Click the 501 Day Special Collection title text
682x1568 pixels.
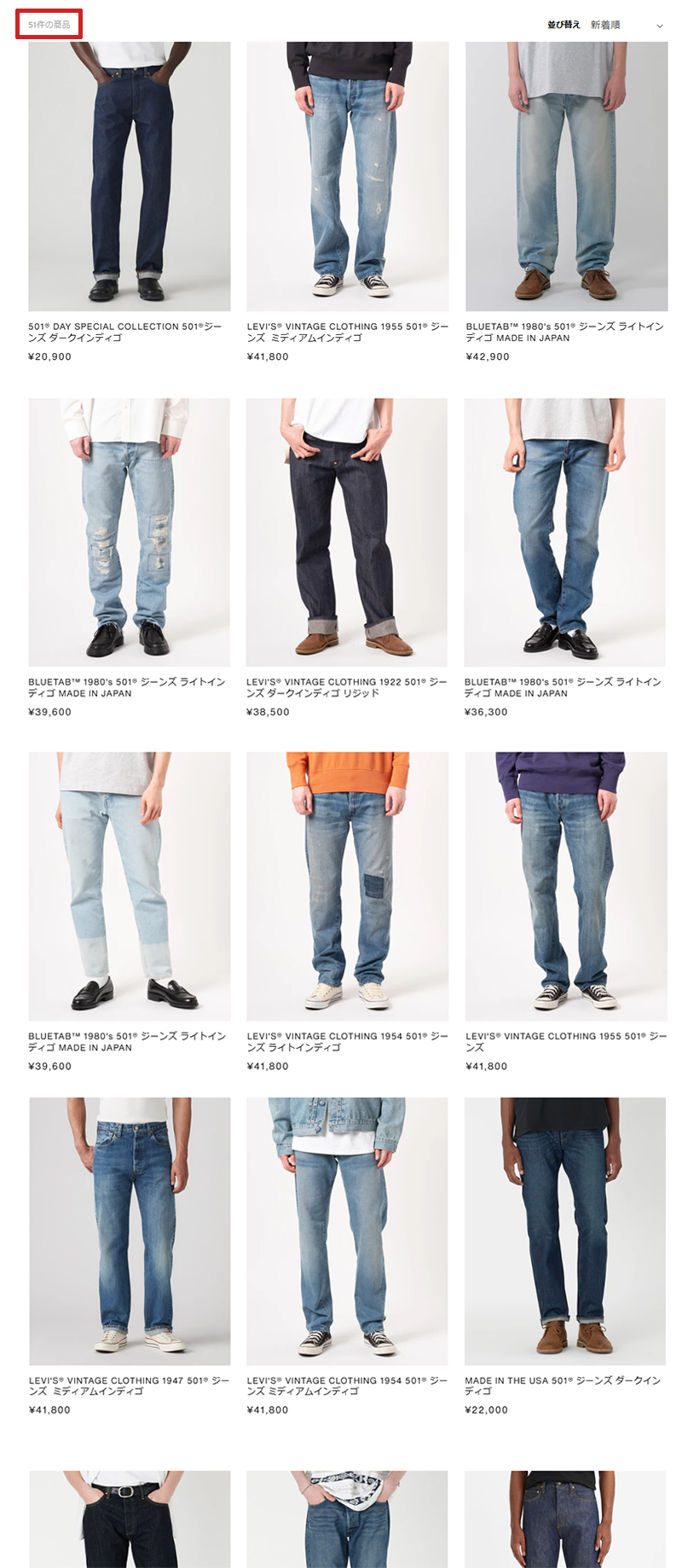pyautogui.click(x=125, y=332)
